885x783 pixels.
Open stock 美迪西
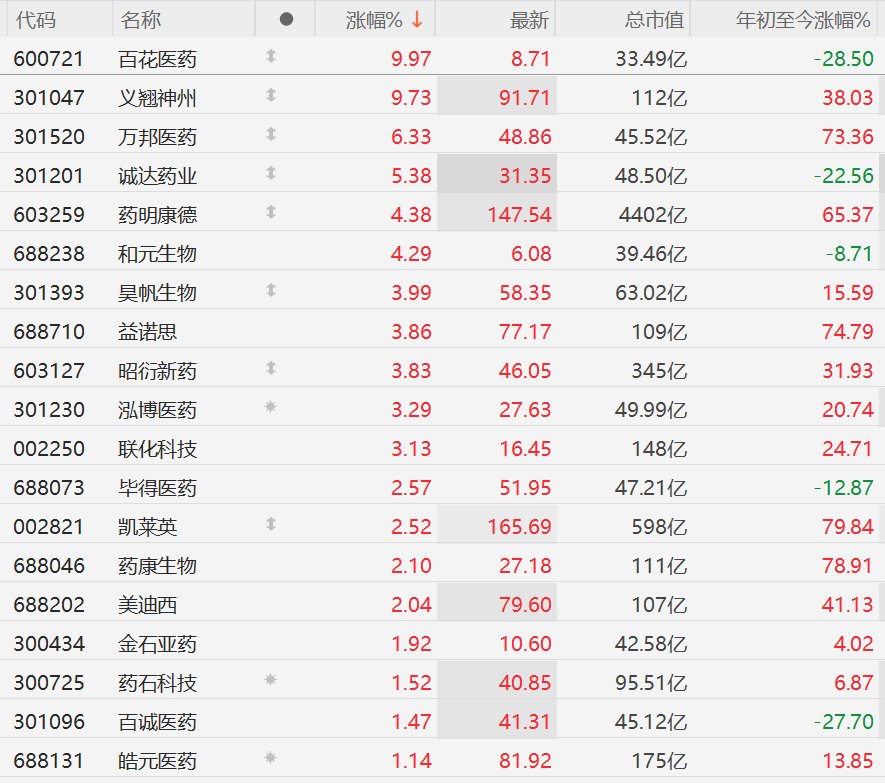tap(147, 605)
